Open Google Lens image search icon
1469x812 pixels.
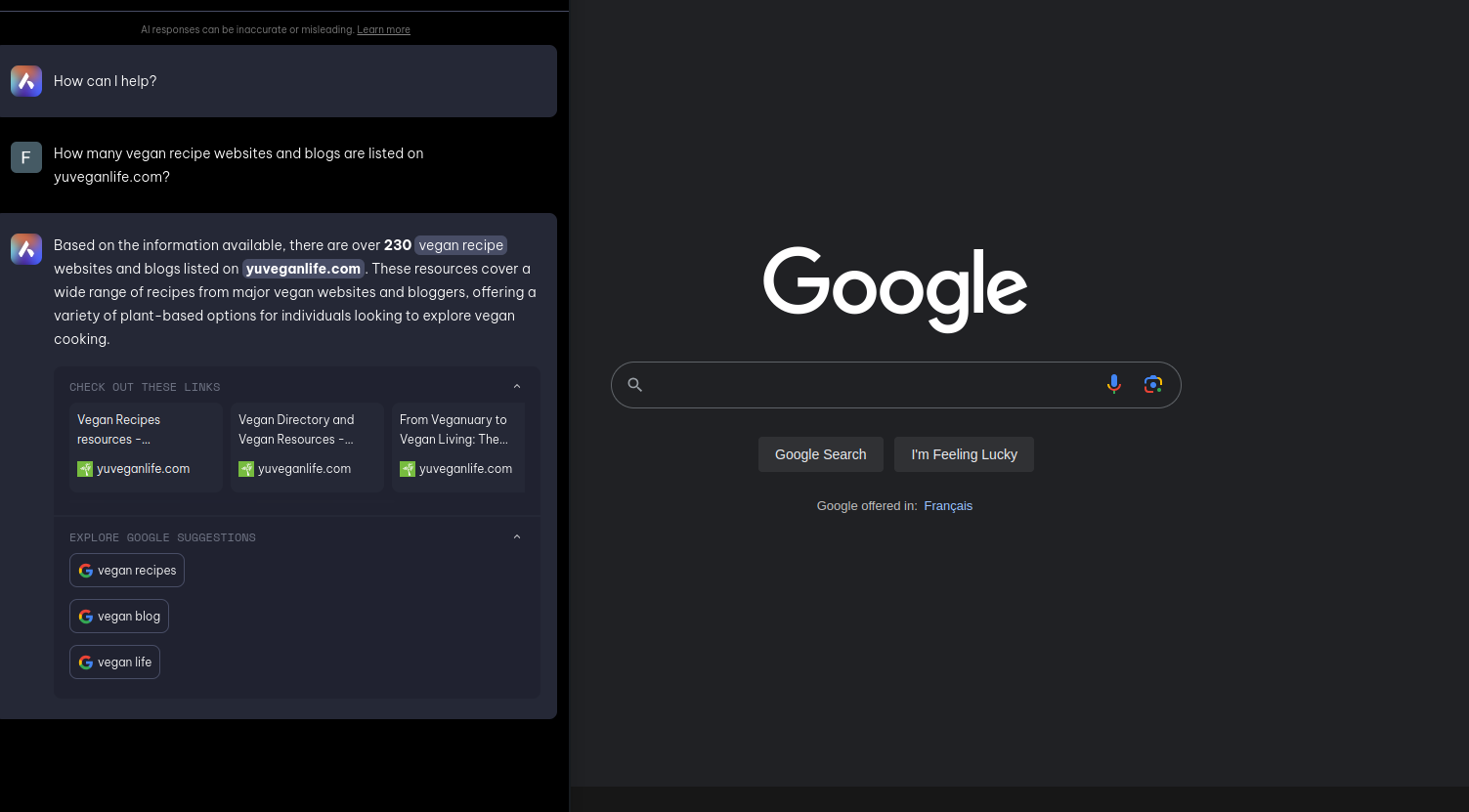[x=1153, y=384]
